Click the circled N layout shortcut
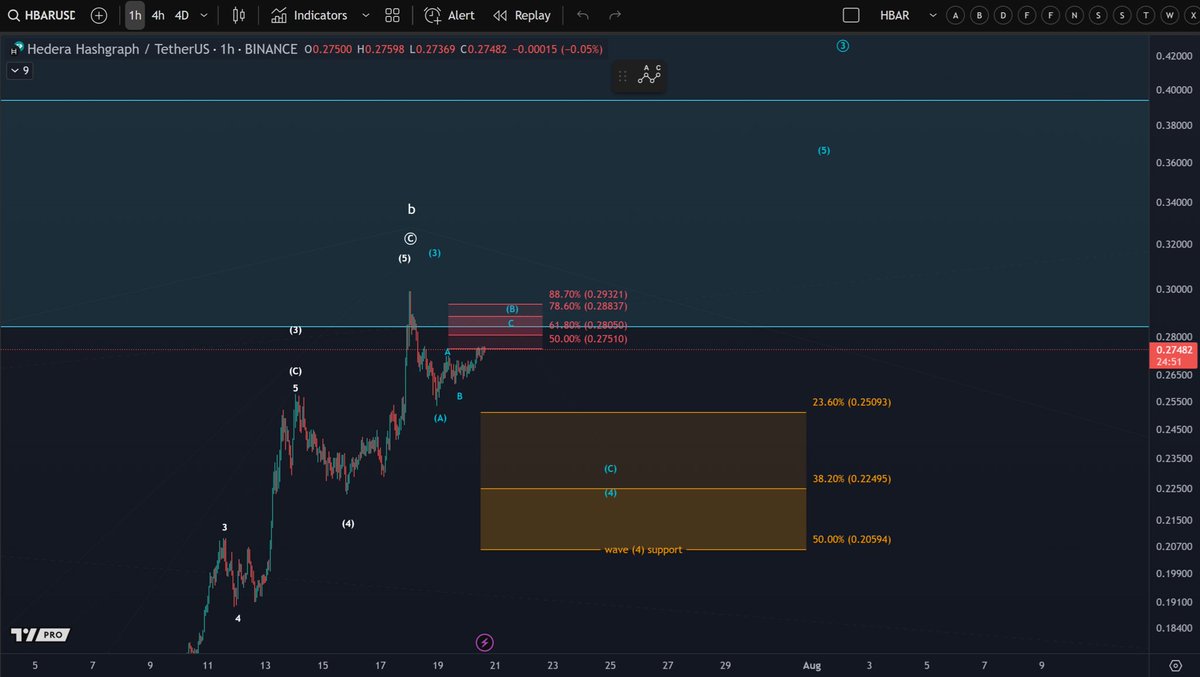The height and width of the screenshot is (677, 1200). 1074,15
